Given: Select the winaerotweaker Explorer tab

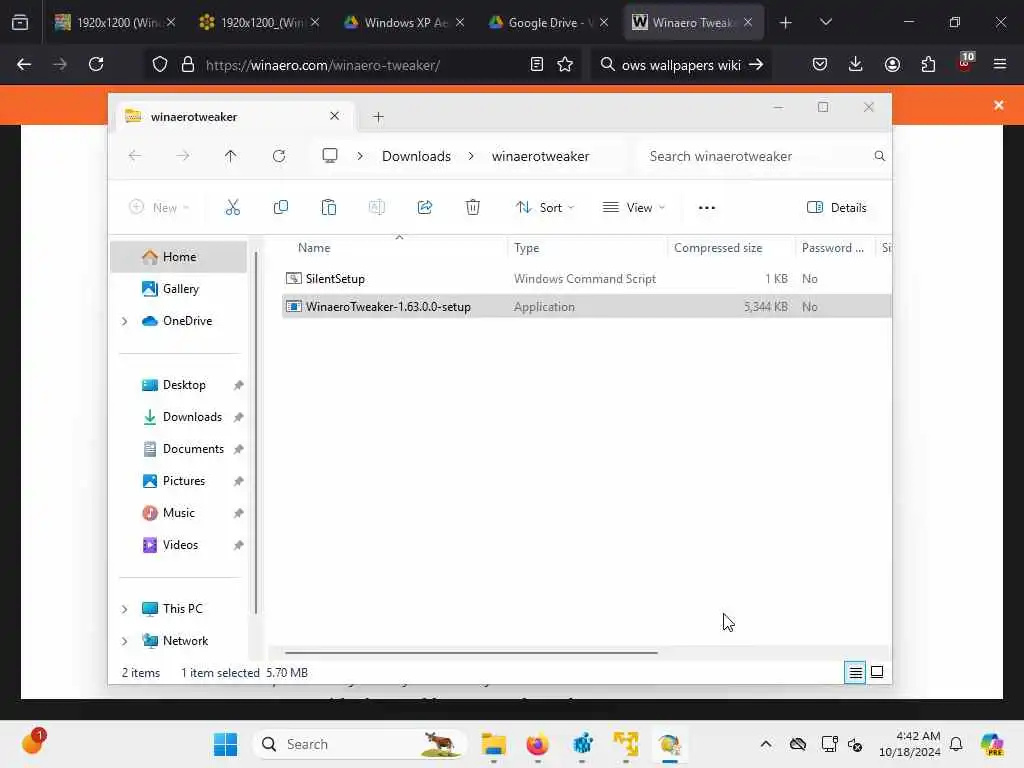Looking at the screenshot, I should pyautogui.click(x=235, y=117).
